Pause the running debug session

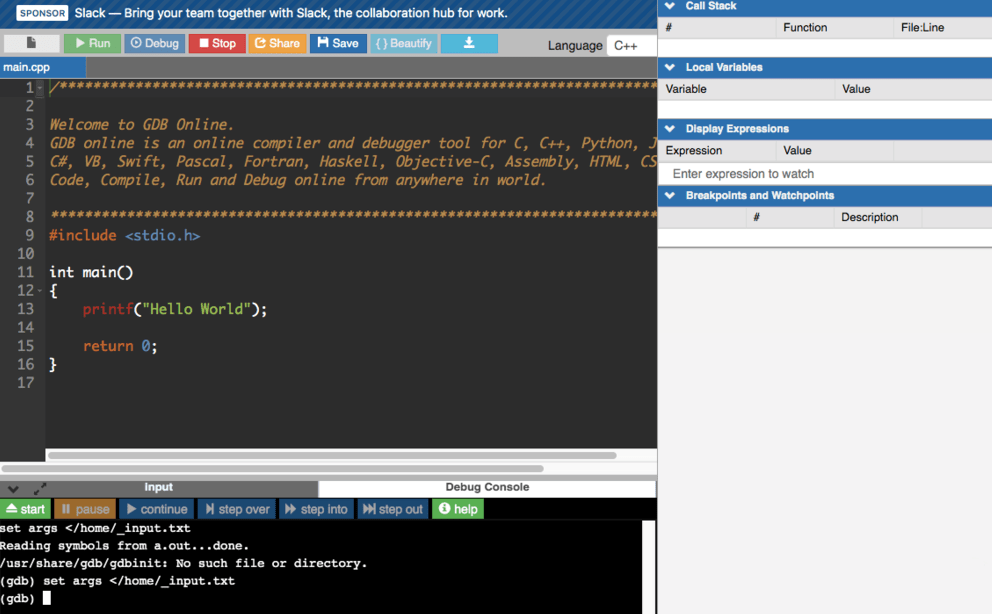(85, 509)
